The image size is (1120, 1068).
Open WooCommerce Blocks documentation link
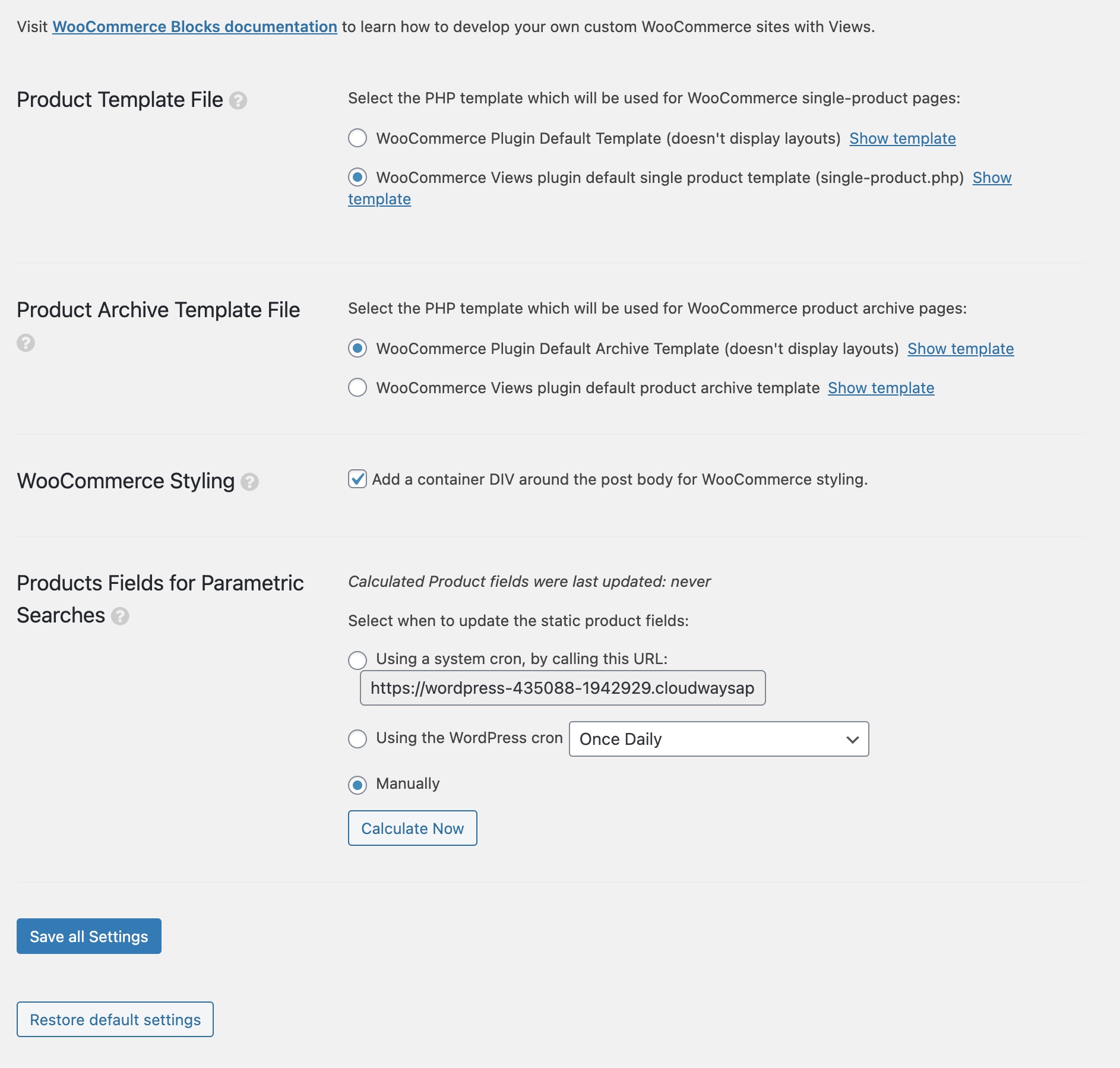195,27
